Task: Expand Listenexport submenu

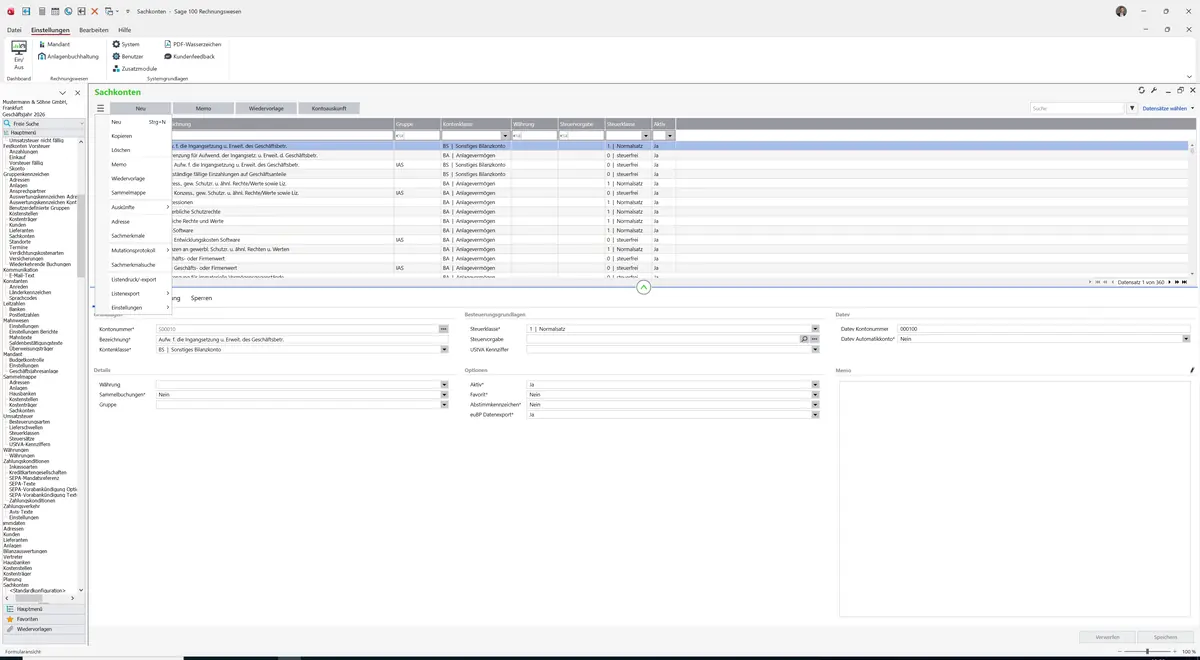Action: click(138, 293)
